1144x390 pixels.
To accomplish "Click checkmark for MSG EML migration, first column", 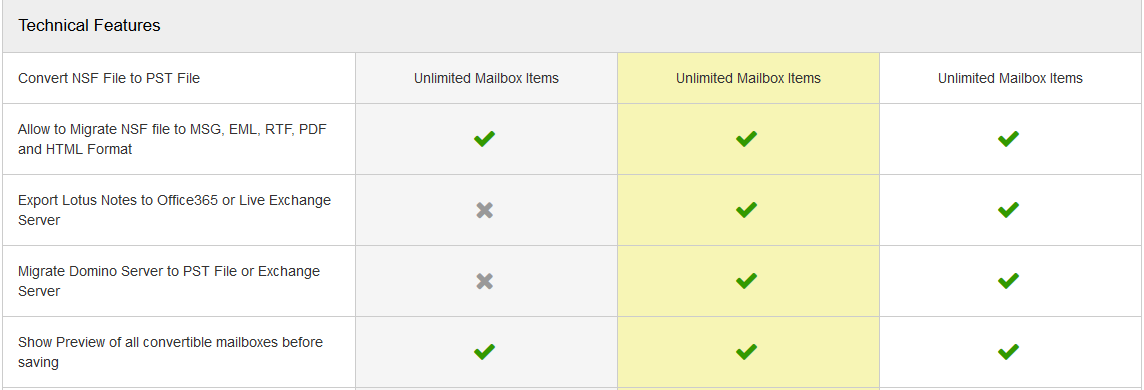I will [x=484, y=139].
